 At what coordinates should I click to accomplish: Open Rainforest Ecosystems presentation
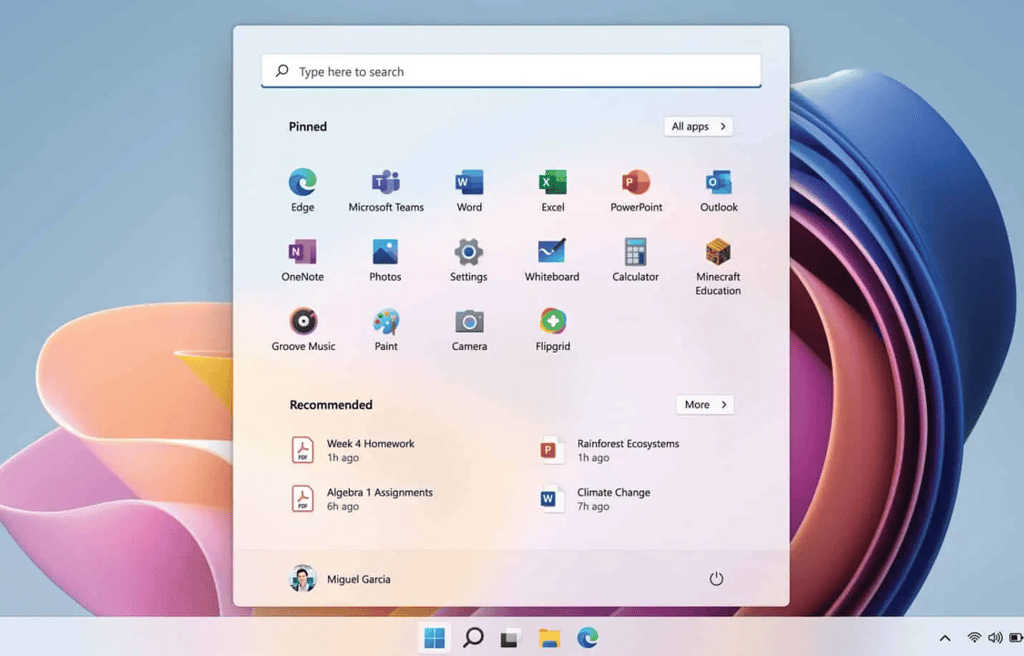610,450
